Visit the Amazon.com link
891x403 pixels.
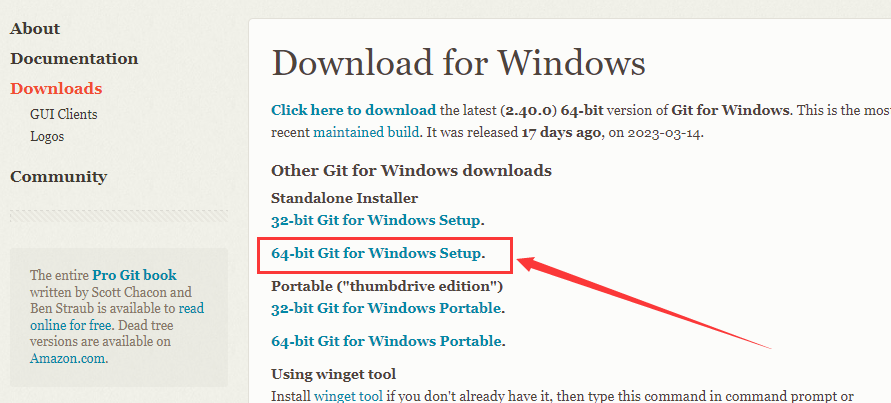pyautogui.click(x=68, y=359)
